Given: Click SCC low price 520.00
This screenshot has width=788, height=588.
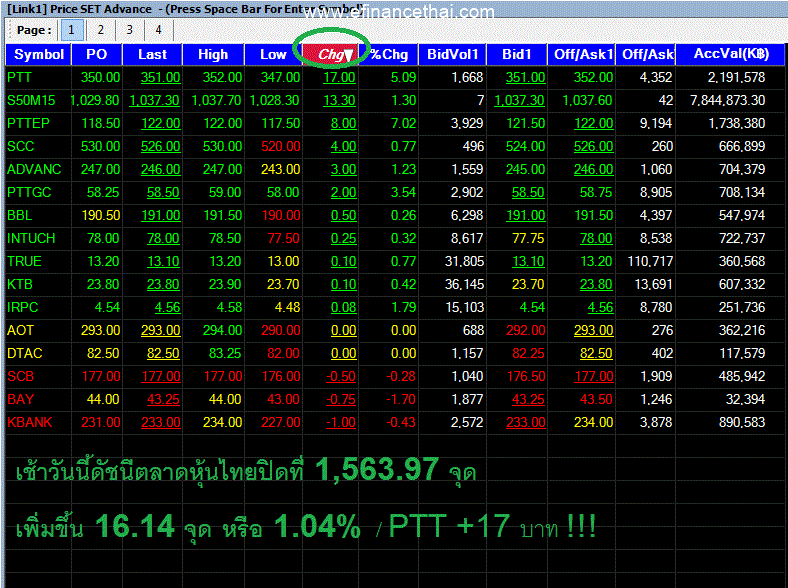Looking at the screenshot, I should 280,147.
